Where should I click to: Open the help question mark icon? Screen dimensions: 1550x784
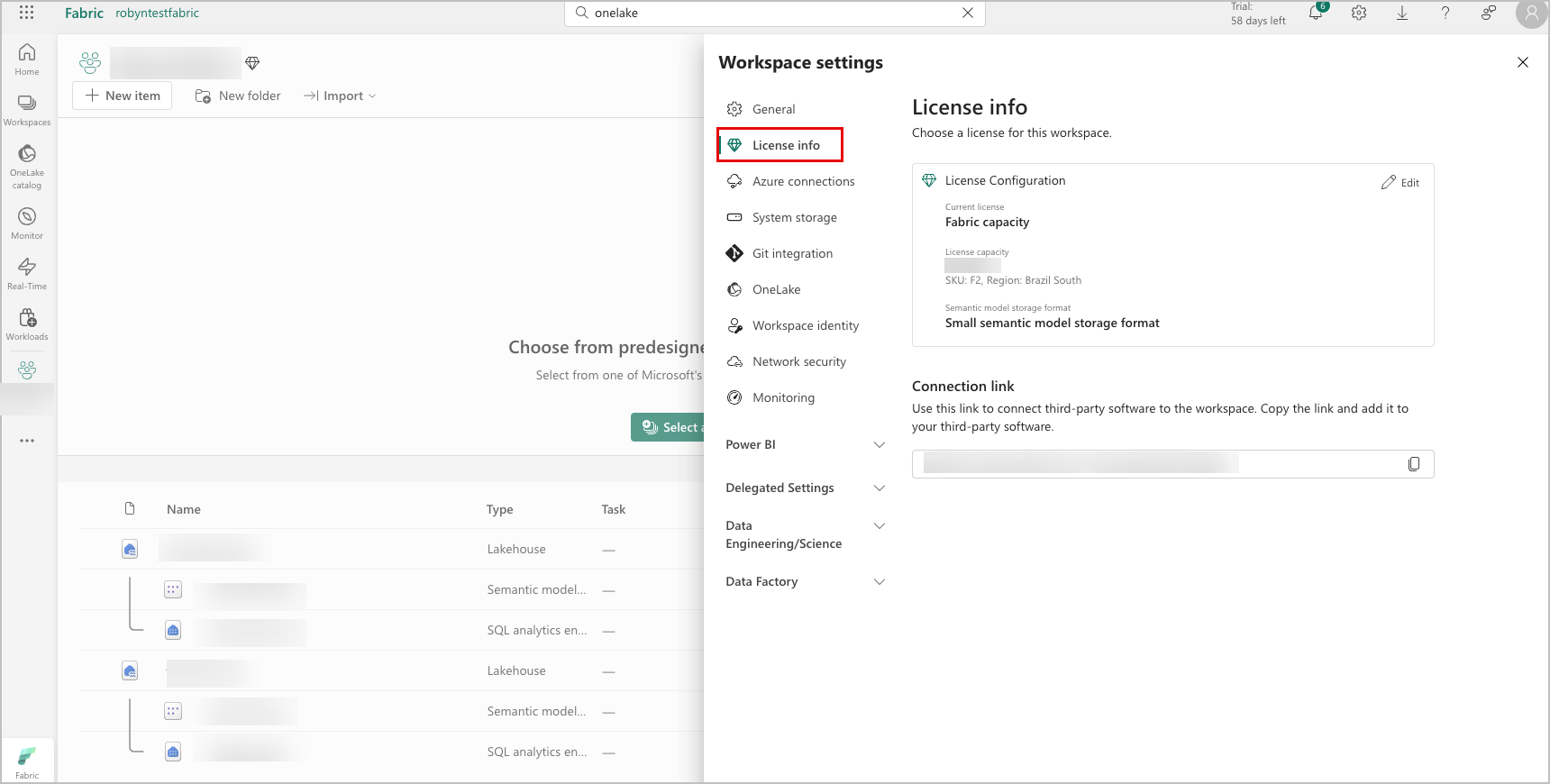pyautogui.click(x=1445, y=13)
